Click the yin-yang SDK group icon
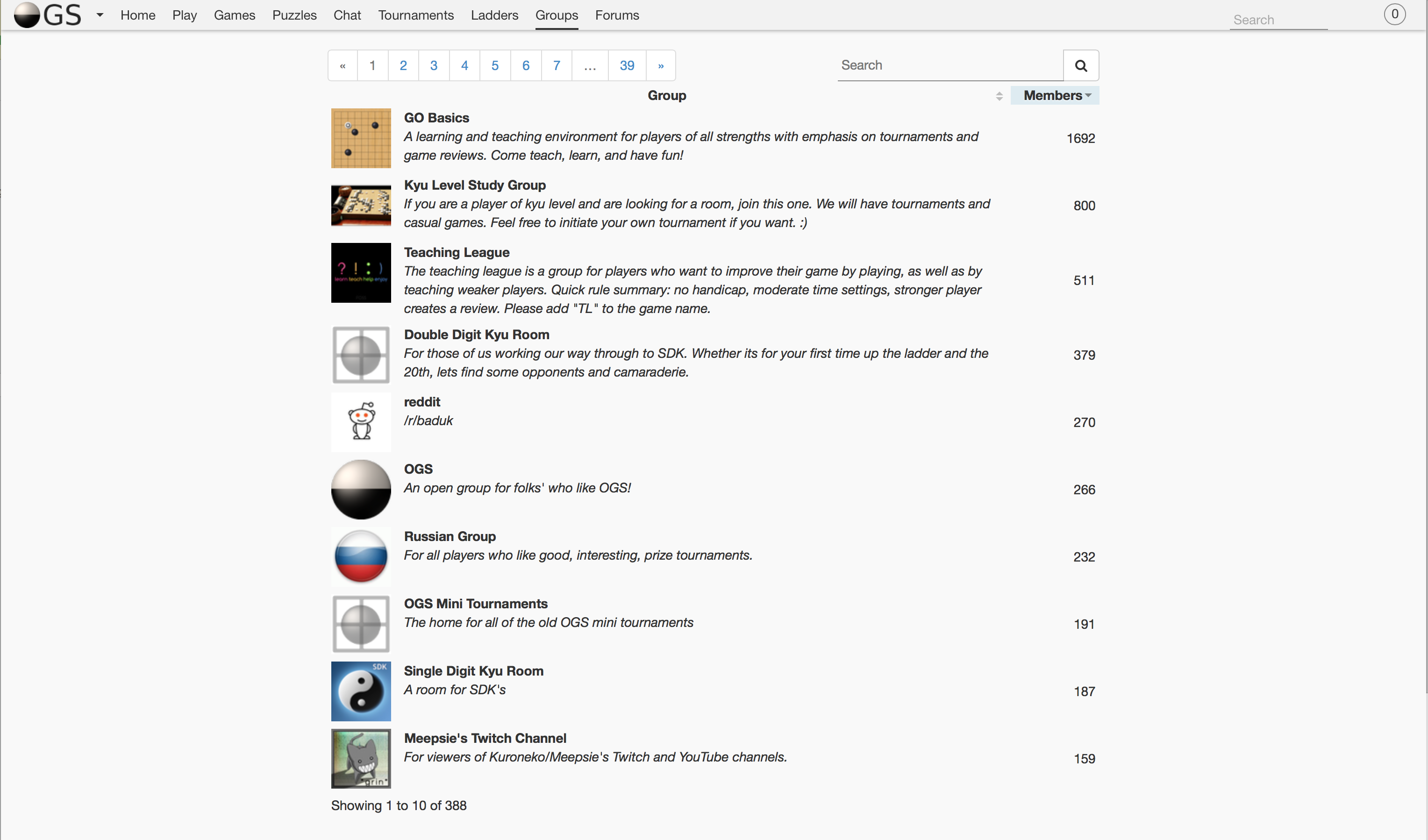The height and width of the screenshot is (840, 1428). pyautogui.click(x=361, y=691)
